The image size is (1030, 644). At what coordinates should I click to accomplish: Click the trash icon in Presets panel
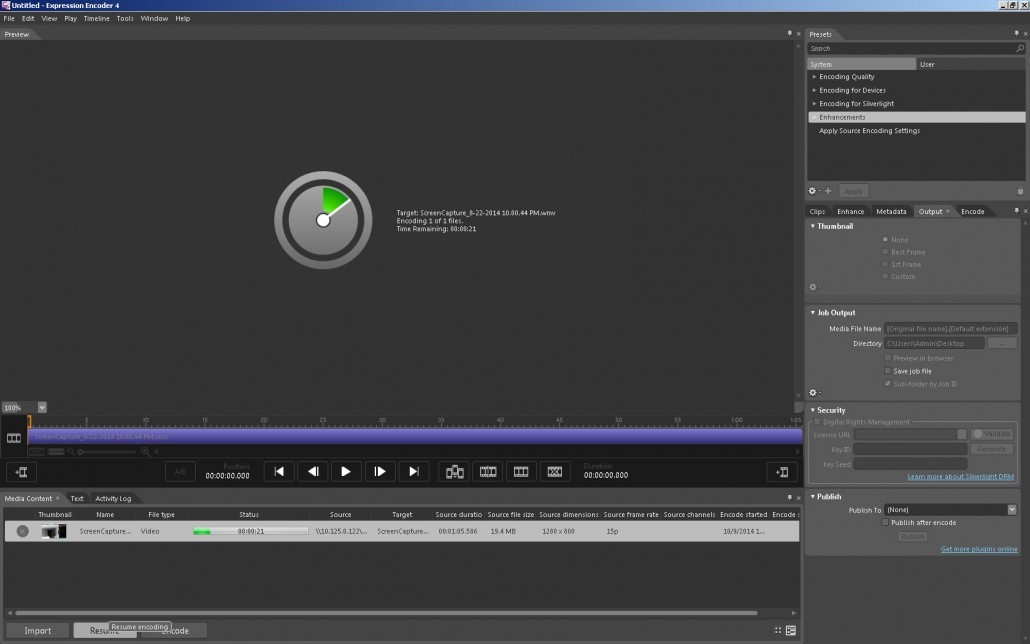tap(1020, 191)
